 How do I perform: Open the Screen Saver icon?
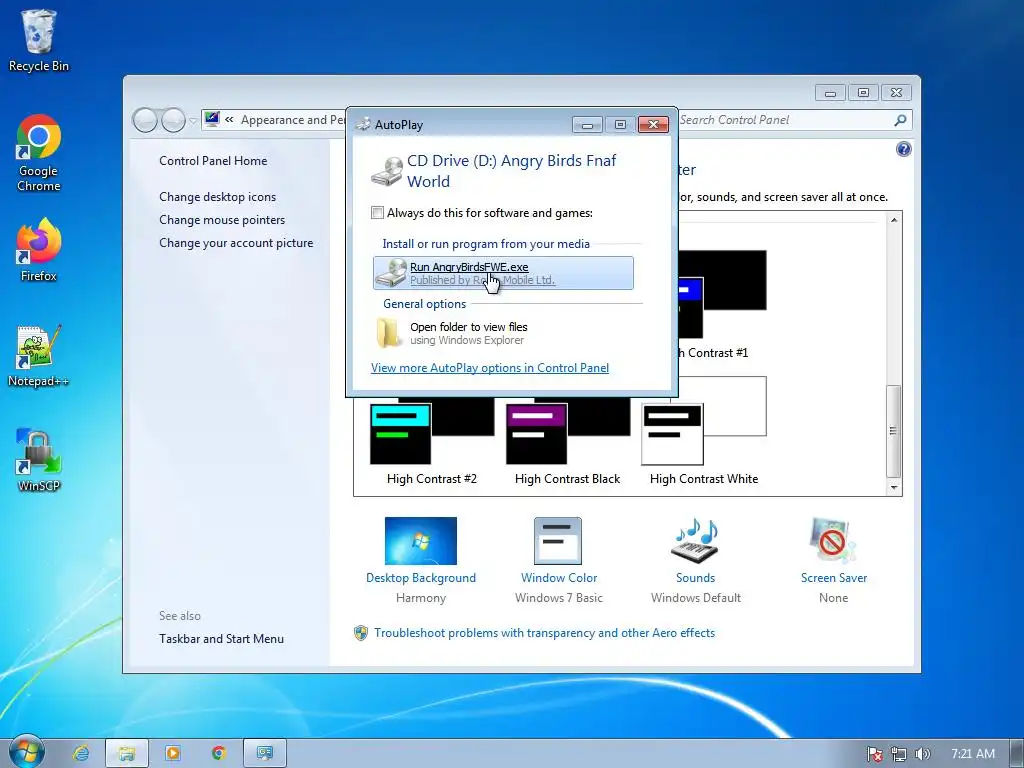click(x=833, y=541)
